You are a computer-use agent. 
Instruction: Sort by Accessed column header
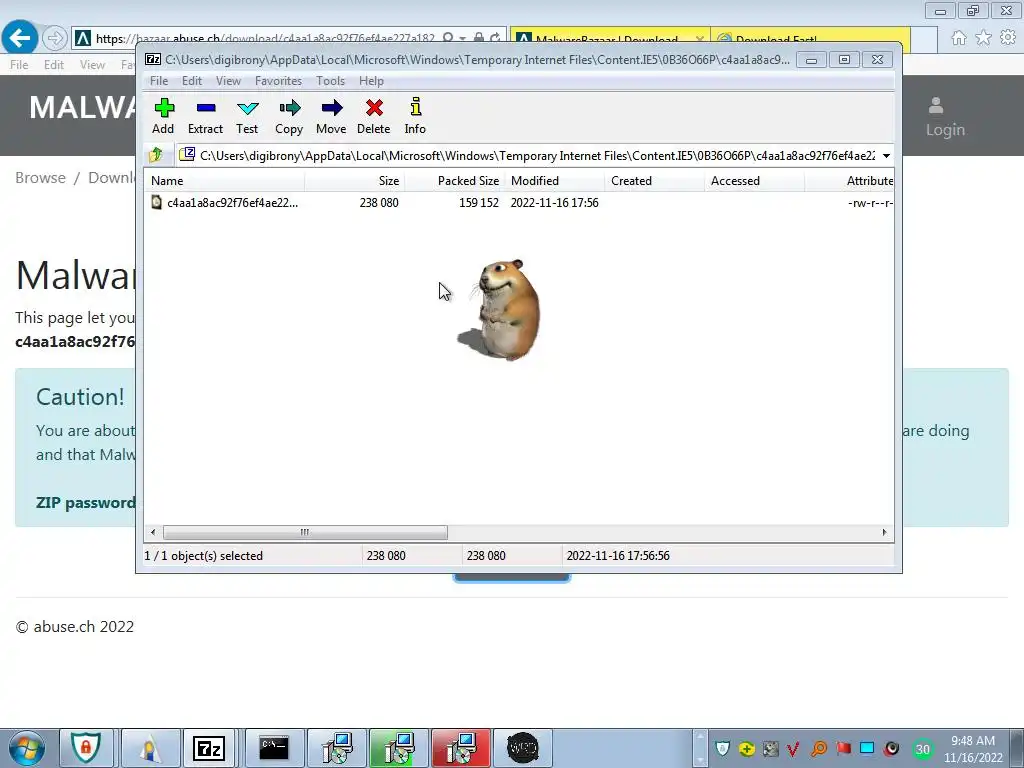click(x=754, y=181)
